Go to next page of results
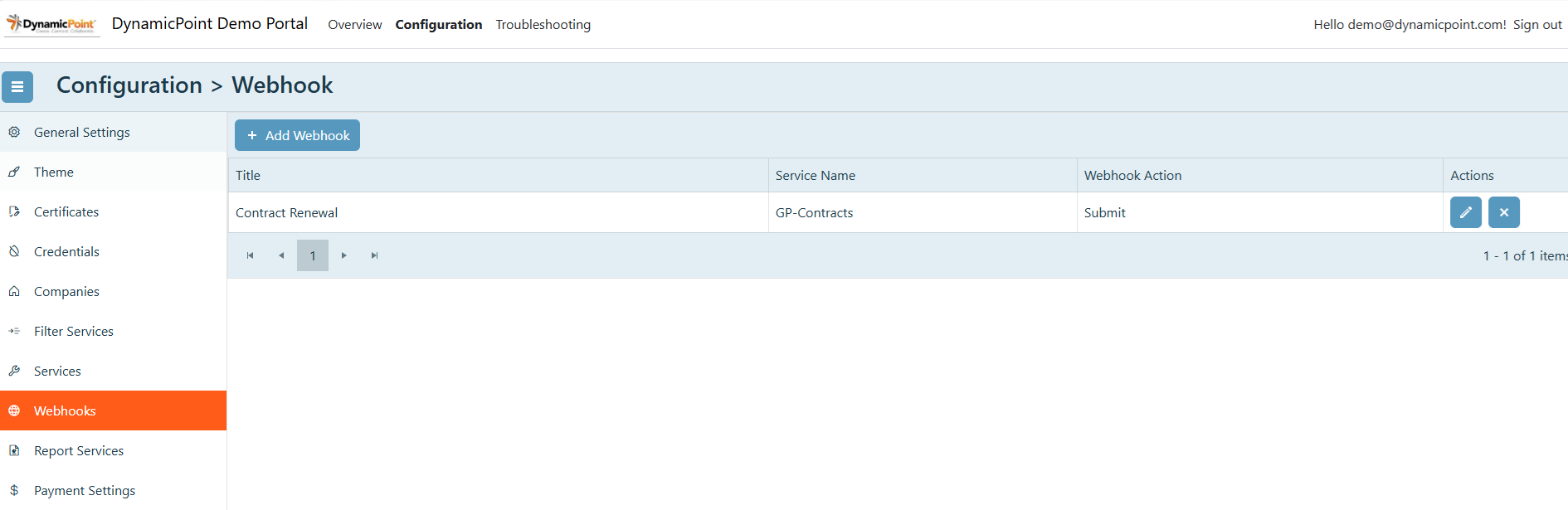 (x=343, y=255)
